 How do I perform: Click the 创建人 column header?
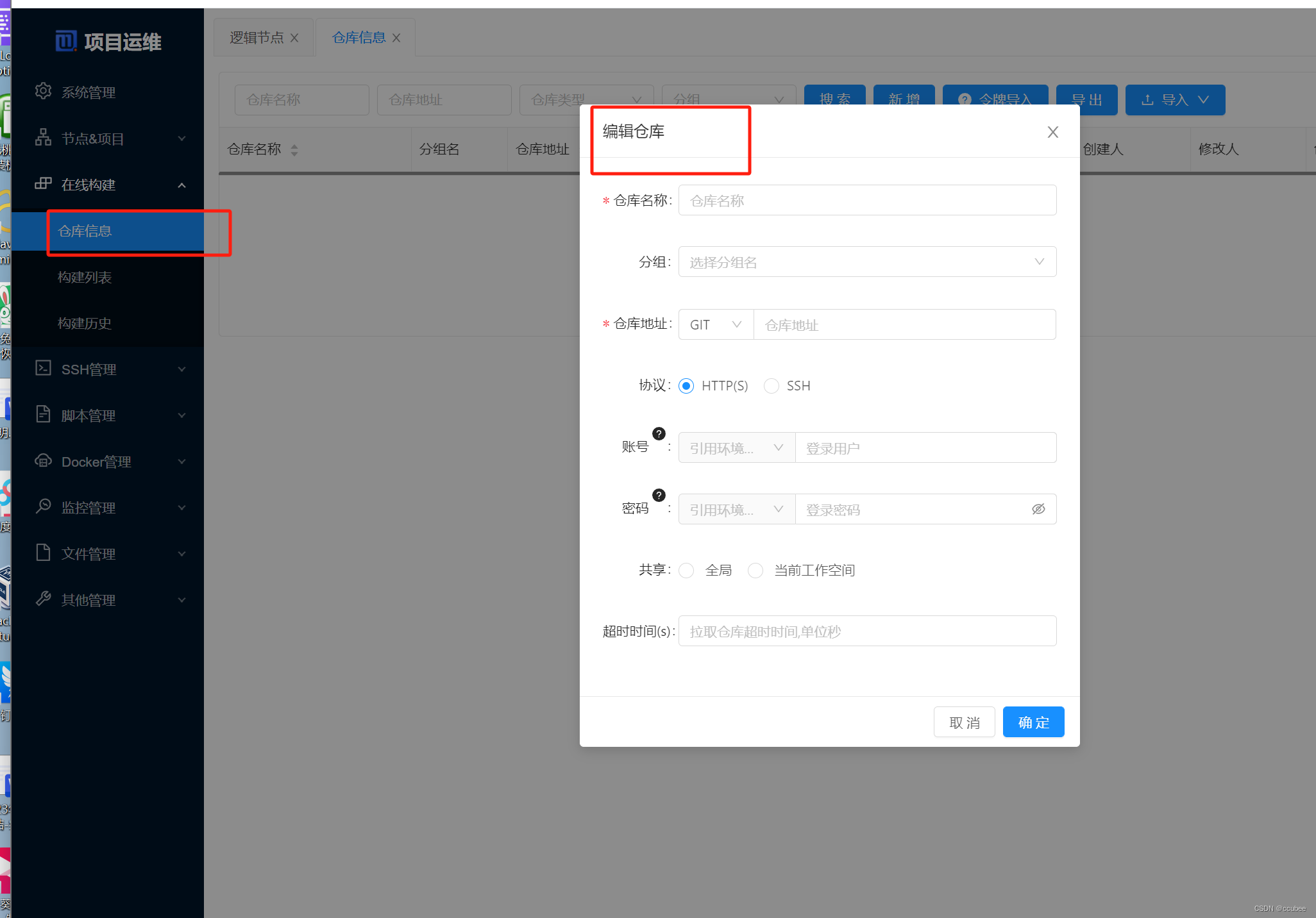pyautogui.click(x=1102, y=149)
